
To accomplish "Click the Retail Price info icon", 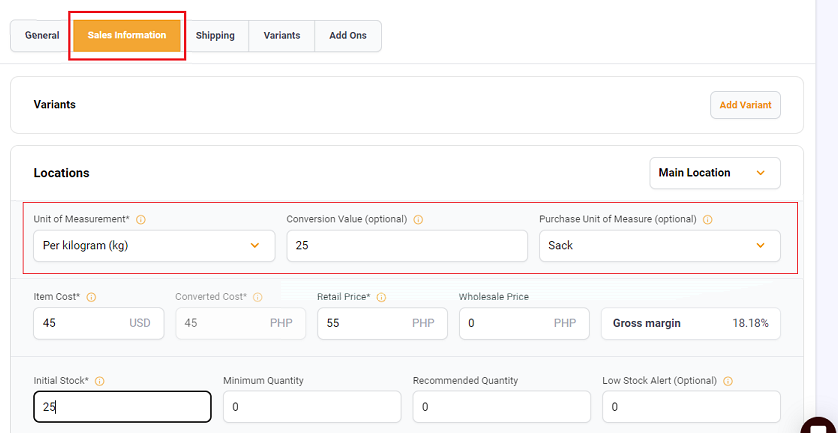I will [382, 297].
